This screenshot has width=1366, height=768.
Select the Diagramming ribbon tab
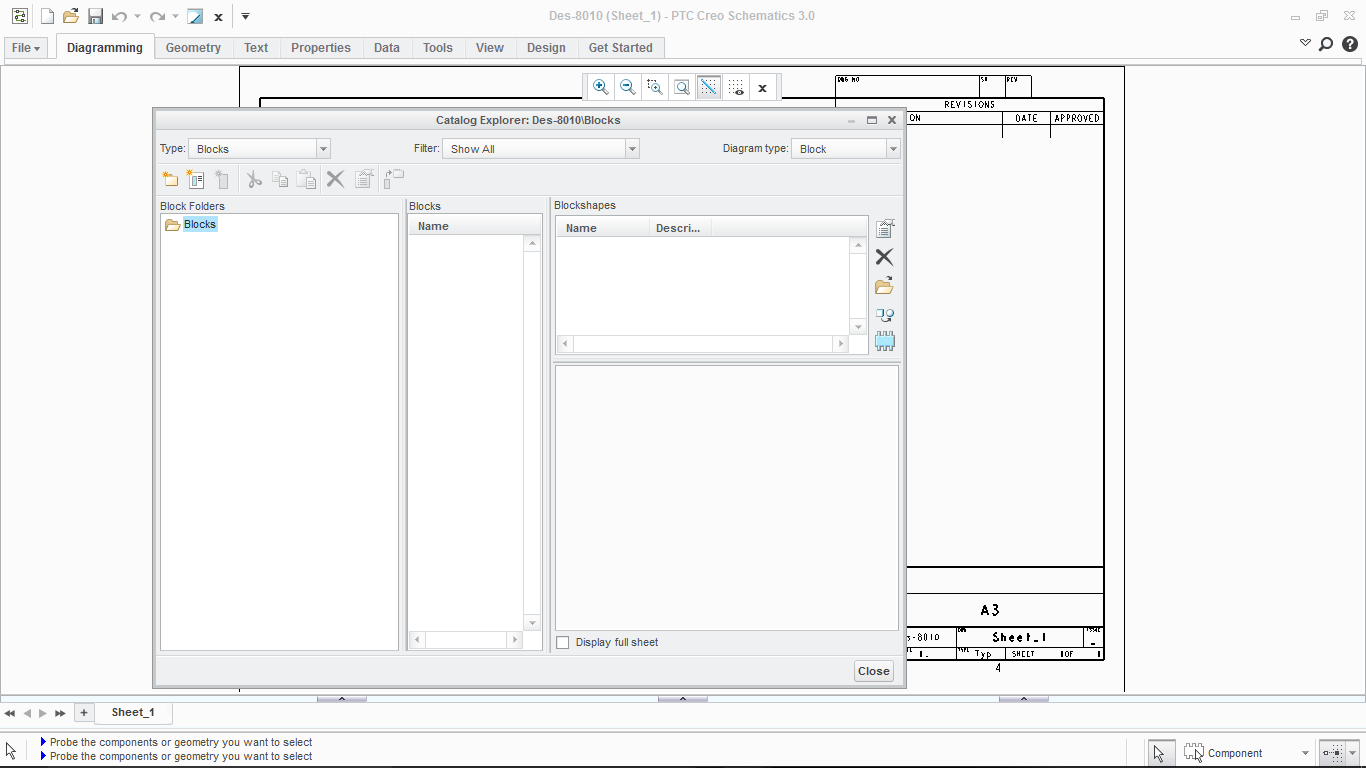(x=105, y=47)
